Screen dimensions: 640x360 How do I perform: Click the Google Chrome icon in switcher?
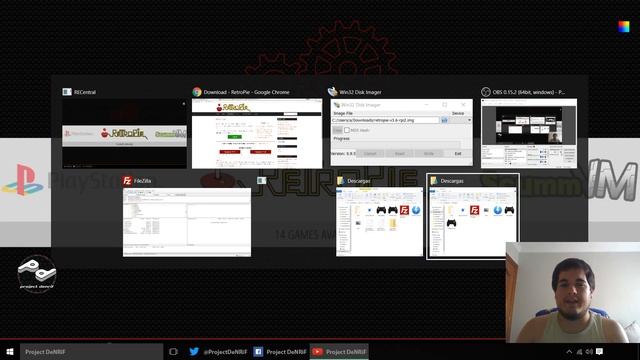point(197,92)
